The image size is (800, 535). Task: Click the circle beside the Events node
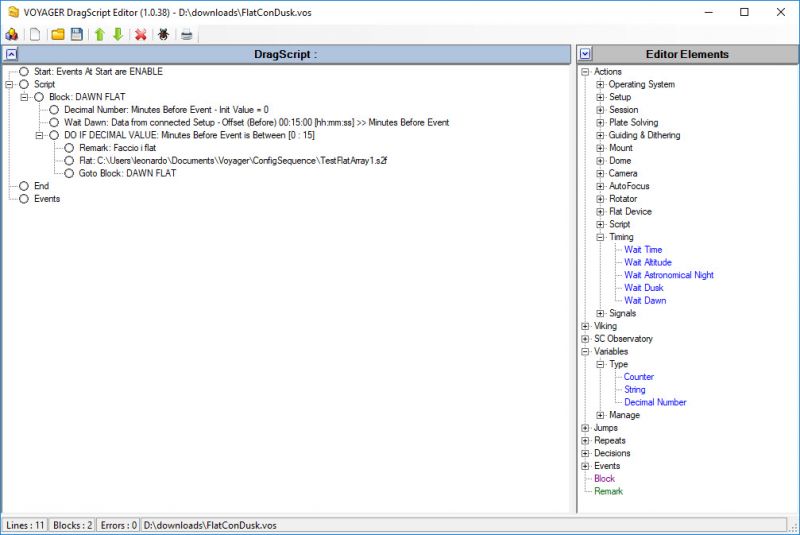click(x=24, y=199)
